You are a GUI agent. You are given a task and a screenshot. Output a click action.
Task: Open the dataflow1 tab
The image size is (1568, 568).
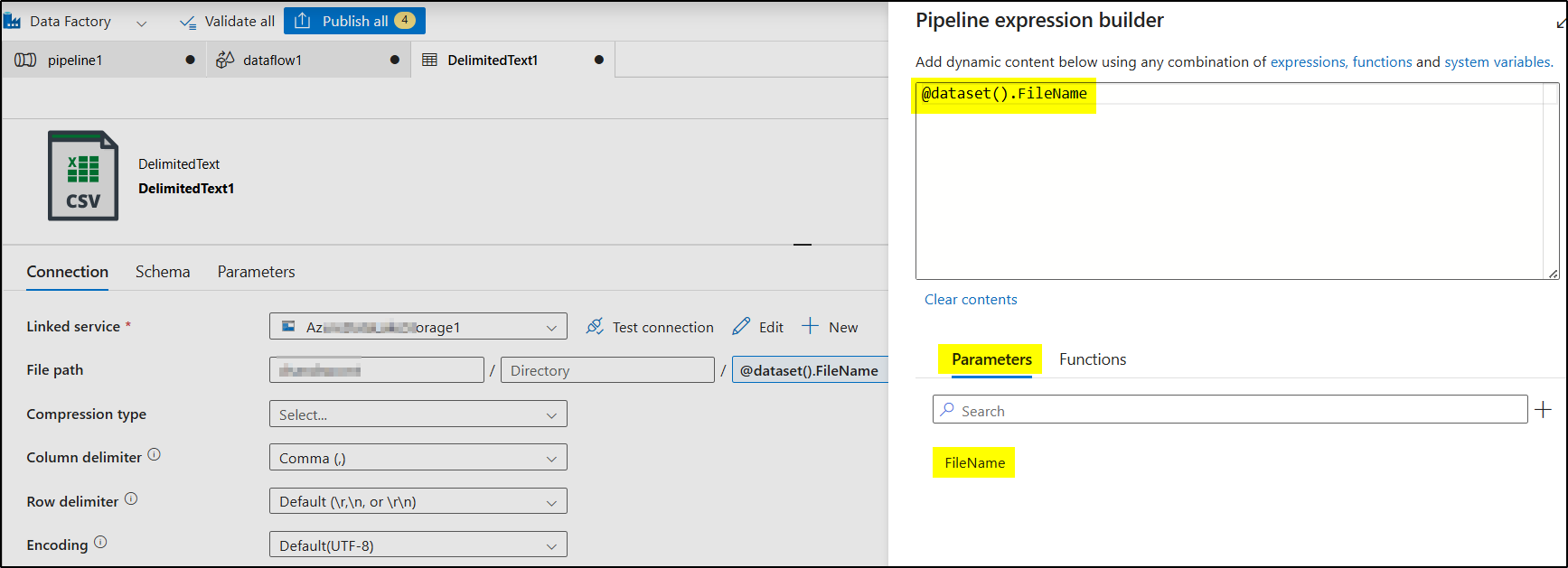click(x=309, y=60)
